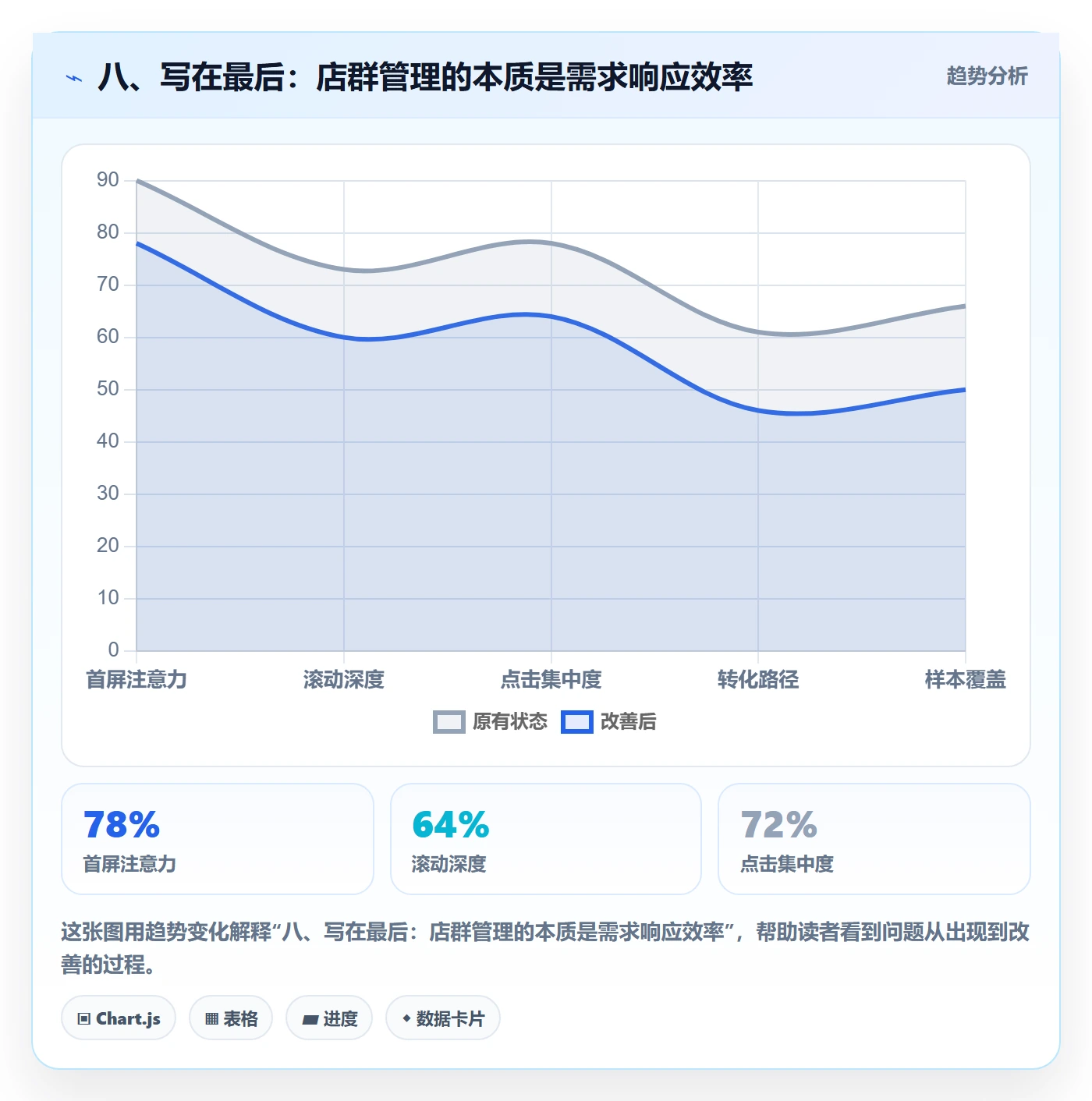Viewport: 1092px width, 1101px height.
Task: Select the 表格 tag
Action: click(x=231, y=1018)
